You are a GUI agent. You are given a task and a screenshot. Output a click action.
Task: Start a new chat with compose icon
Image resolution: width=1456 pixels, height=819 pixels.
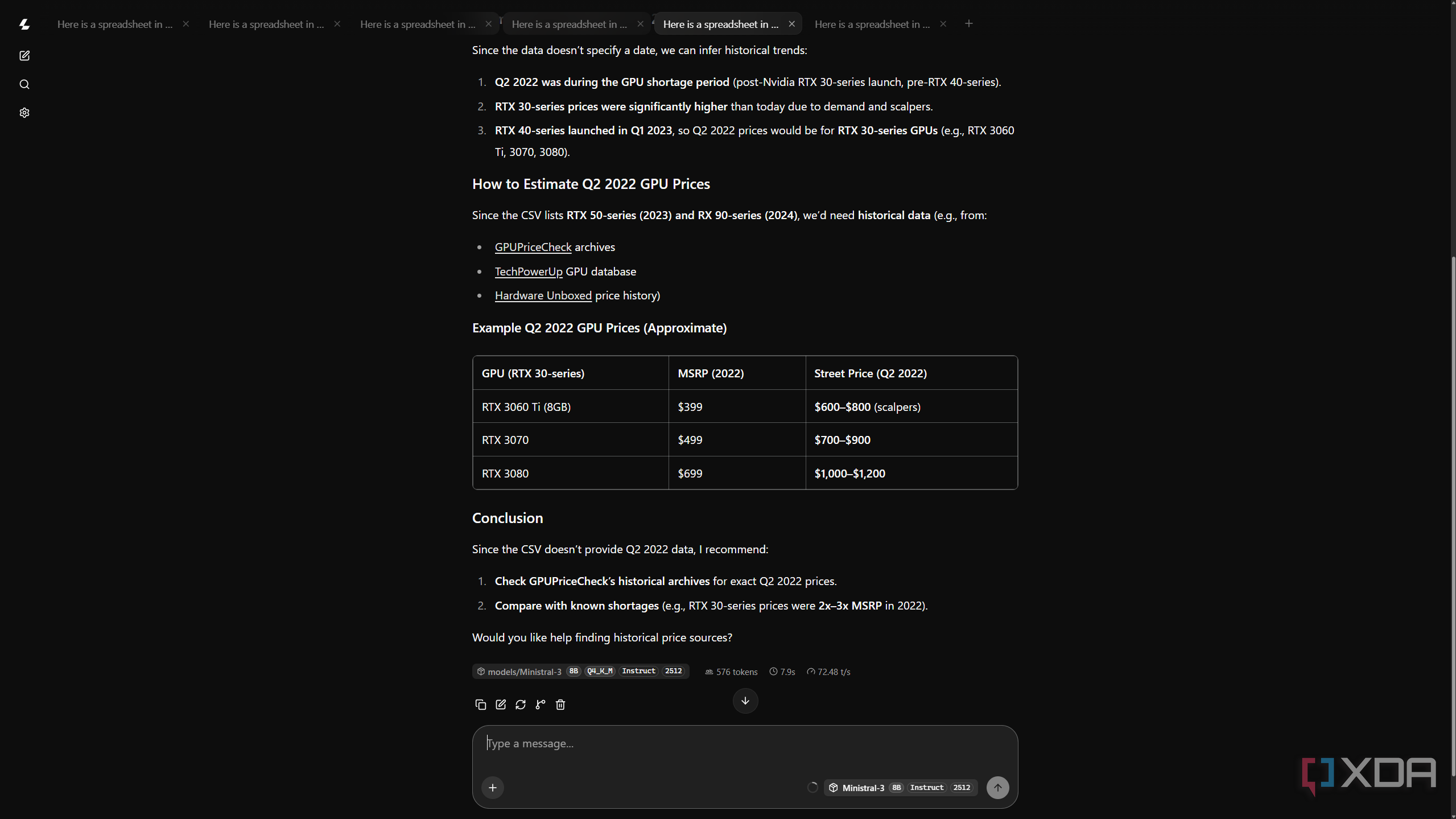click(24, 56)
